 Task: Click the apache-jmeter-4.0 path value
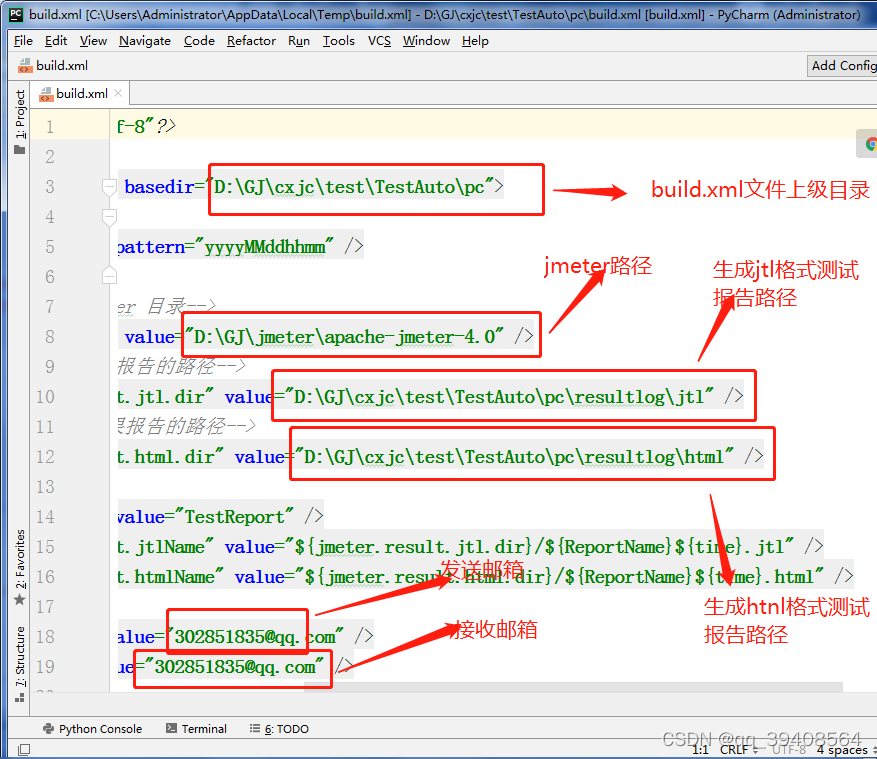point(345,337)
